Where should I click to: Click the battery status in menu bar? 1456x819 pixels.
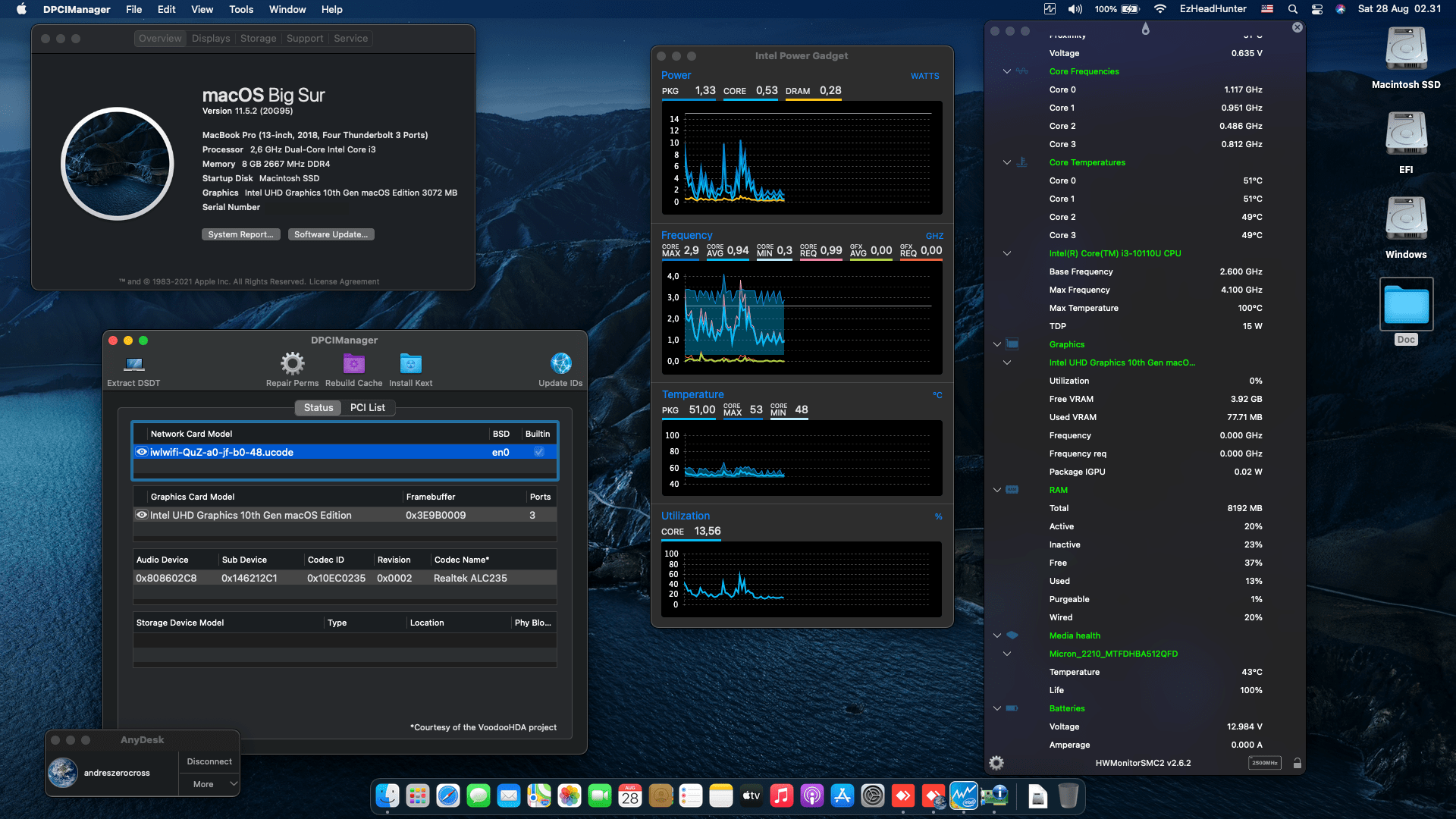1117,9
